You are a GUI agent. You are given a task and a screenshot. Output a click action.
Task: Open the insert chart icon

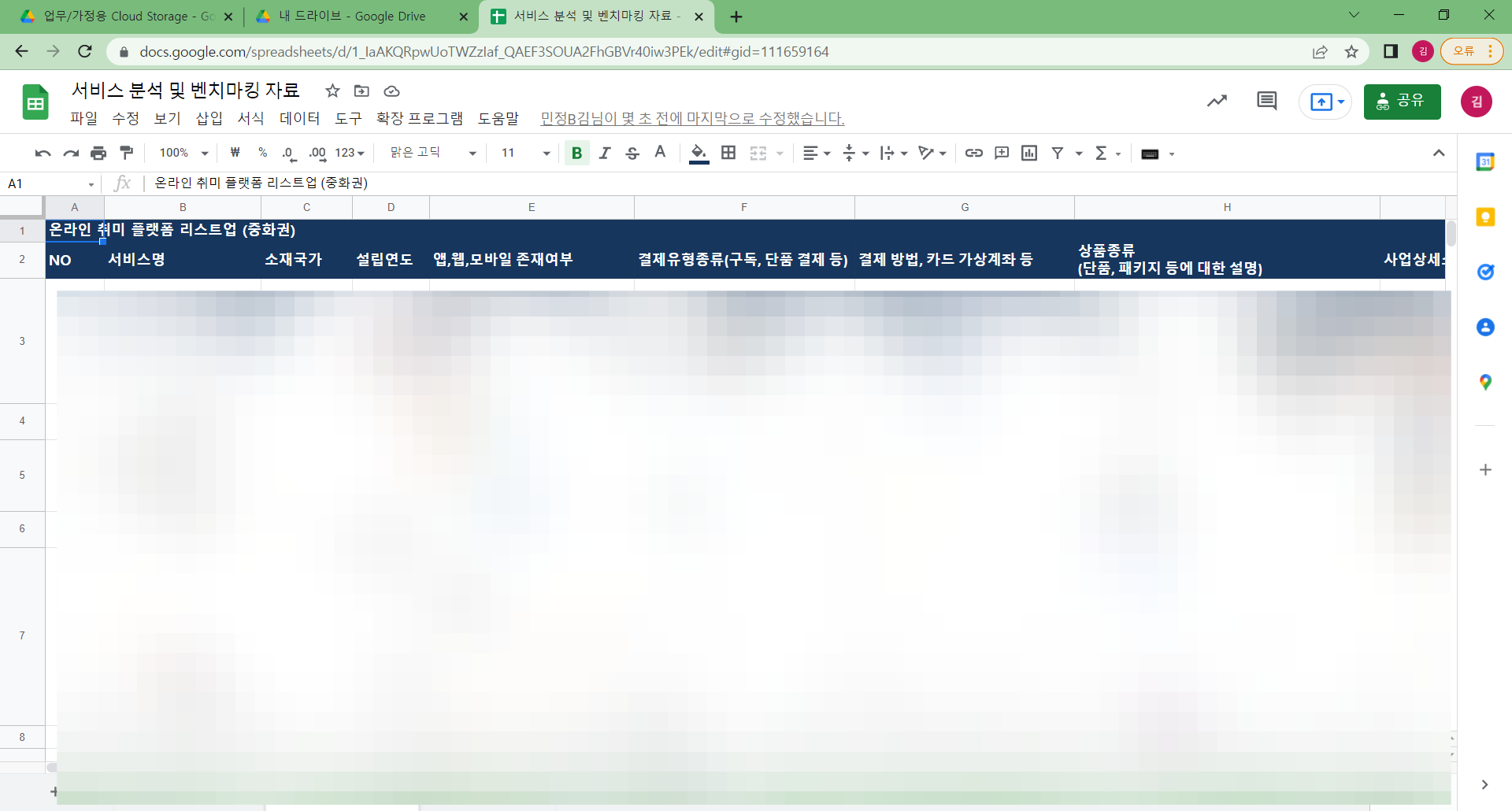(x=1028, y=153)
